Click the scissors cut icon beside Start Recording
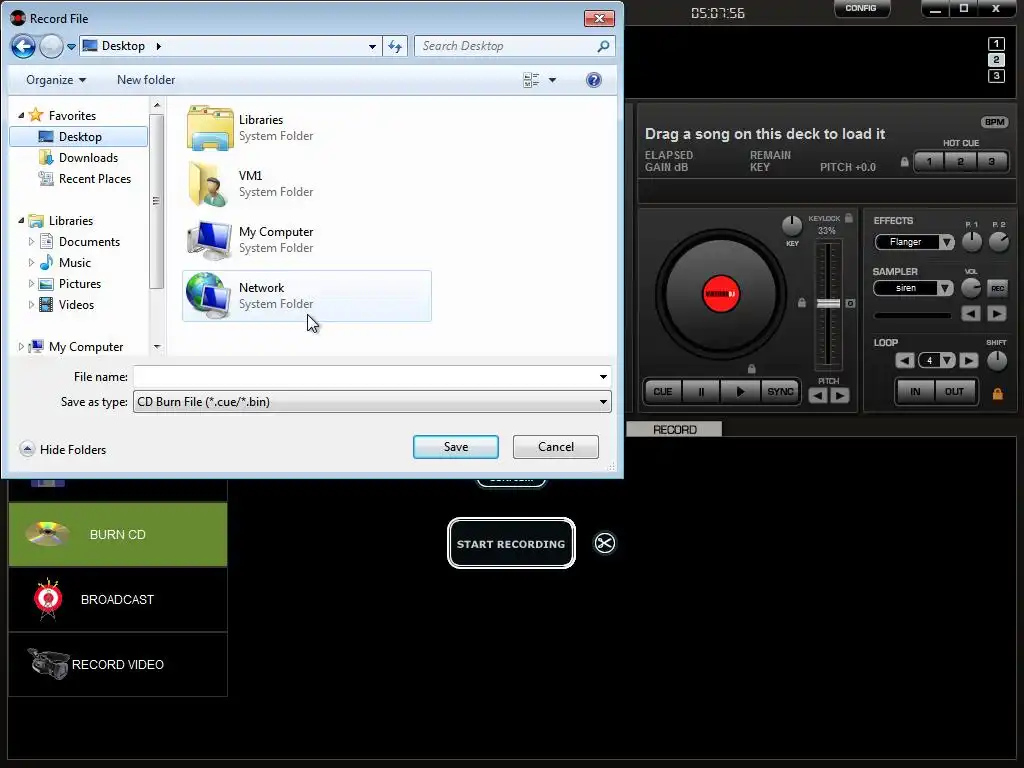Viewport: 1024px width, 768px height. point(605,543)
